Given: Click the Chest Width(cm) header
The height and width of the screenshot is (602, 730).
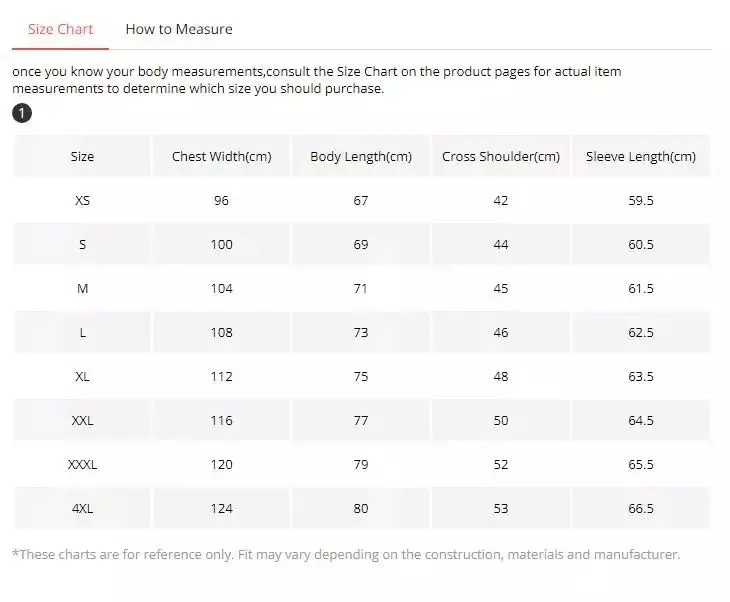Looking at the screenshot, I should tap(221, 156).
